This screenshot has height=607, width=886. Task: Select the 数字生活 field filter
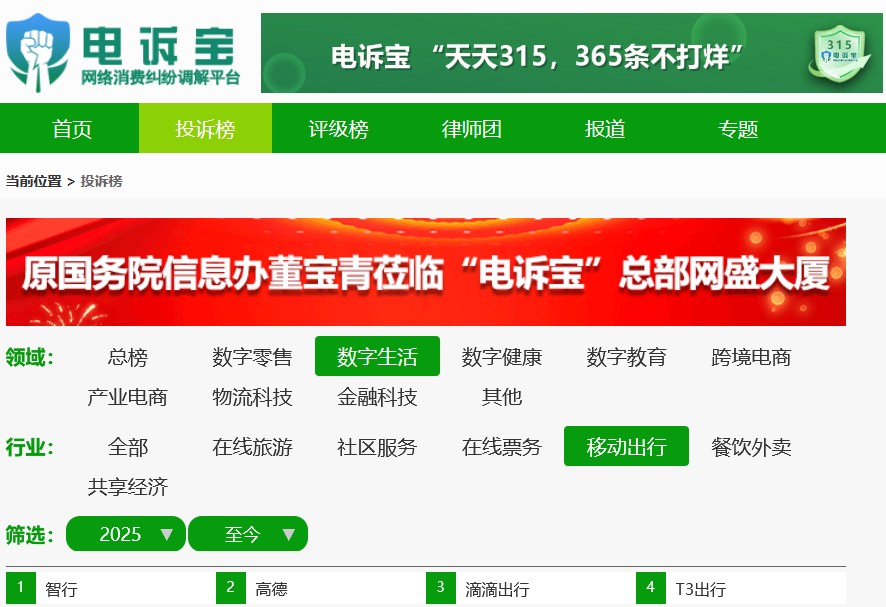377,357
